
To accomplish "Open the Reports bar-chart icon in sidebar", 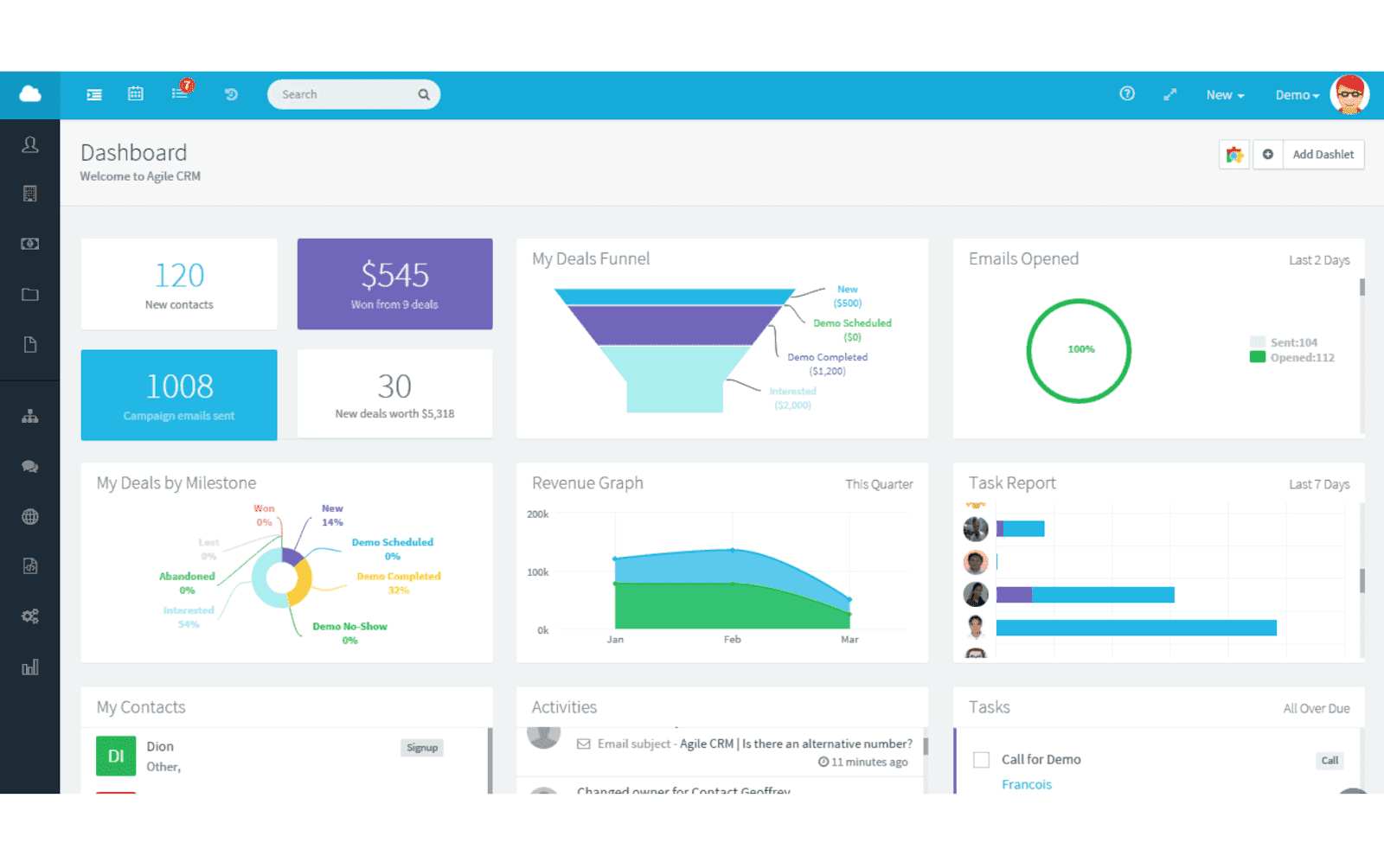I will (30, 667).
